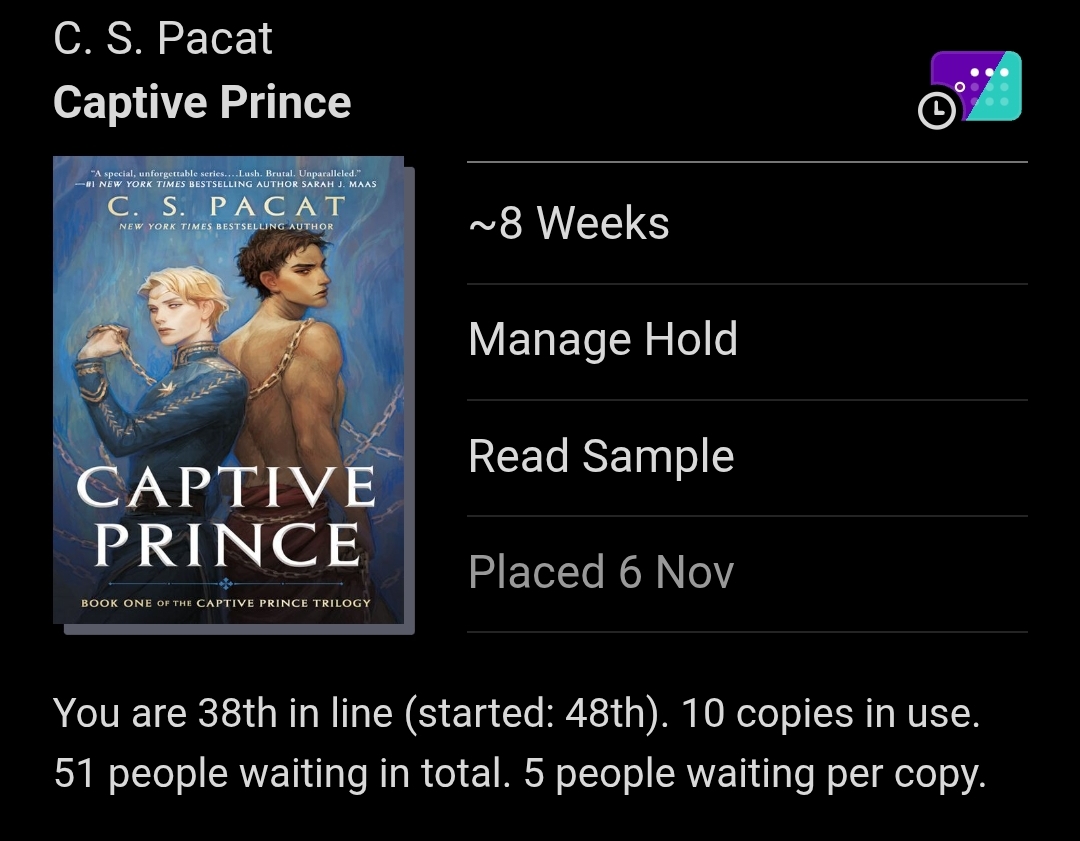Tap the library card hold icon
1080x841 pixels.
[976, 86]
